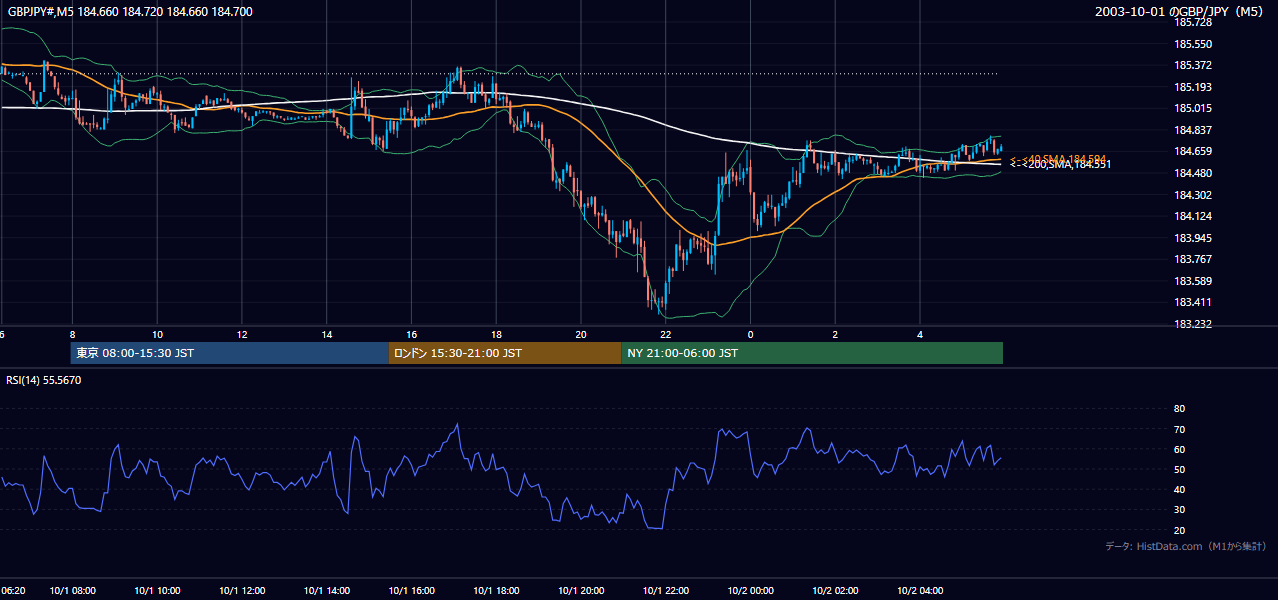Click the HistData.com data source credit
The image size is (1278, 600).
[1186, 546]
